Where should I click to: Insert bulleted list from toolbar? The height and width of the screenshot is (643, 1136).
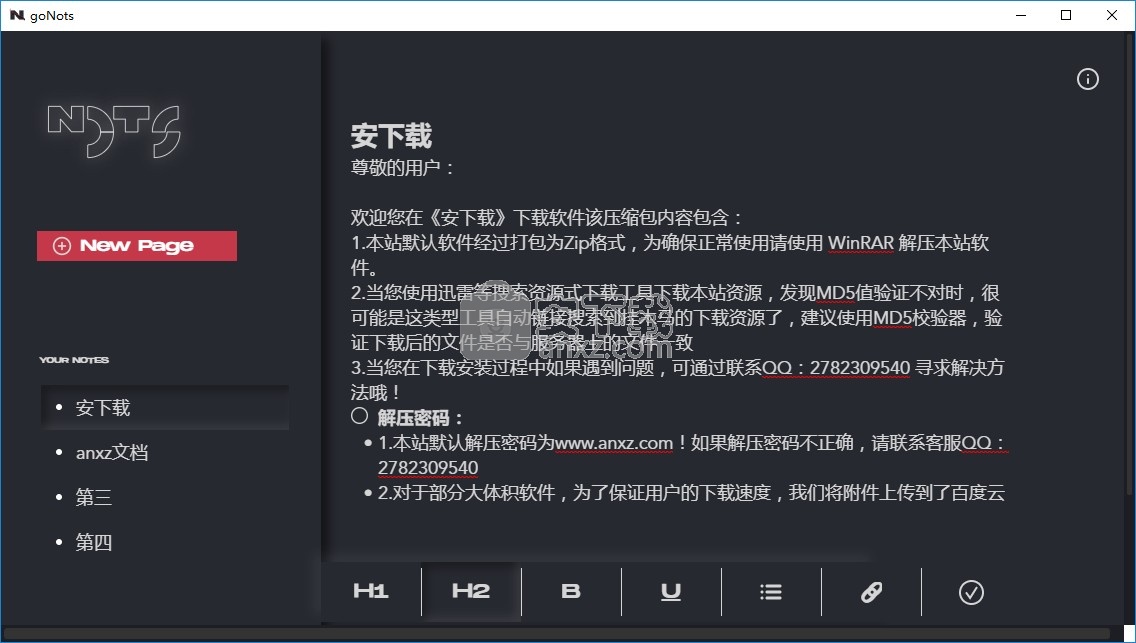pyautogui.click(x=771, y=592)
